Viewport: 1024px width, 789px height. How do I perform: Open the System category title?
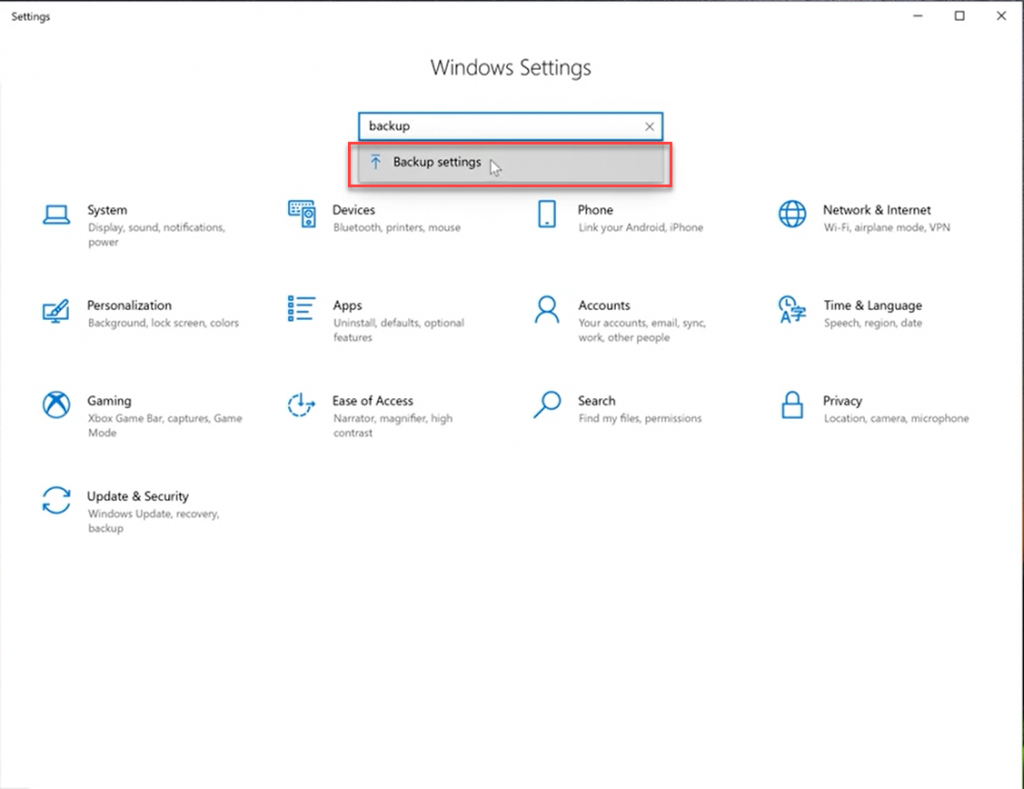(x=107, y=210)
